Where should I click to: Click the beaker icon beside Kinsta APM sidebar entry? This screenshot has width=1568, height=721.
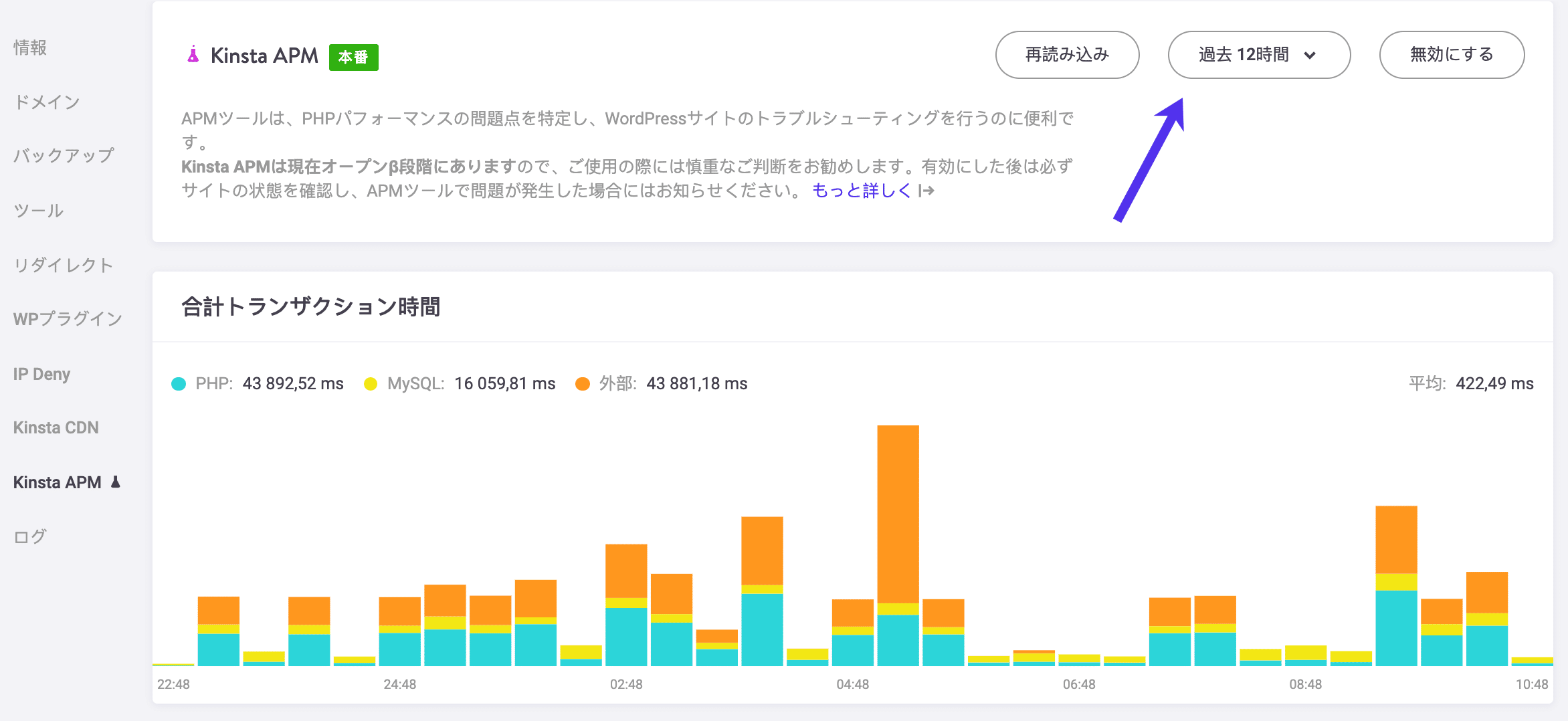[x=115, y=482]
